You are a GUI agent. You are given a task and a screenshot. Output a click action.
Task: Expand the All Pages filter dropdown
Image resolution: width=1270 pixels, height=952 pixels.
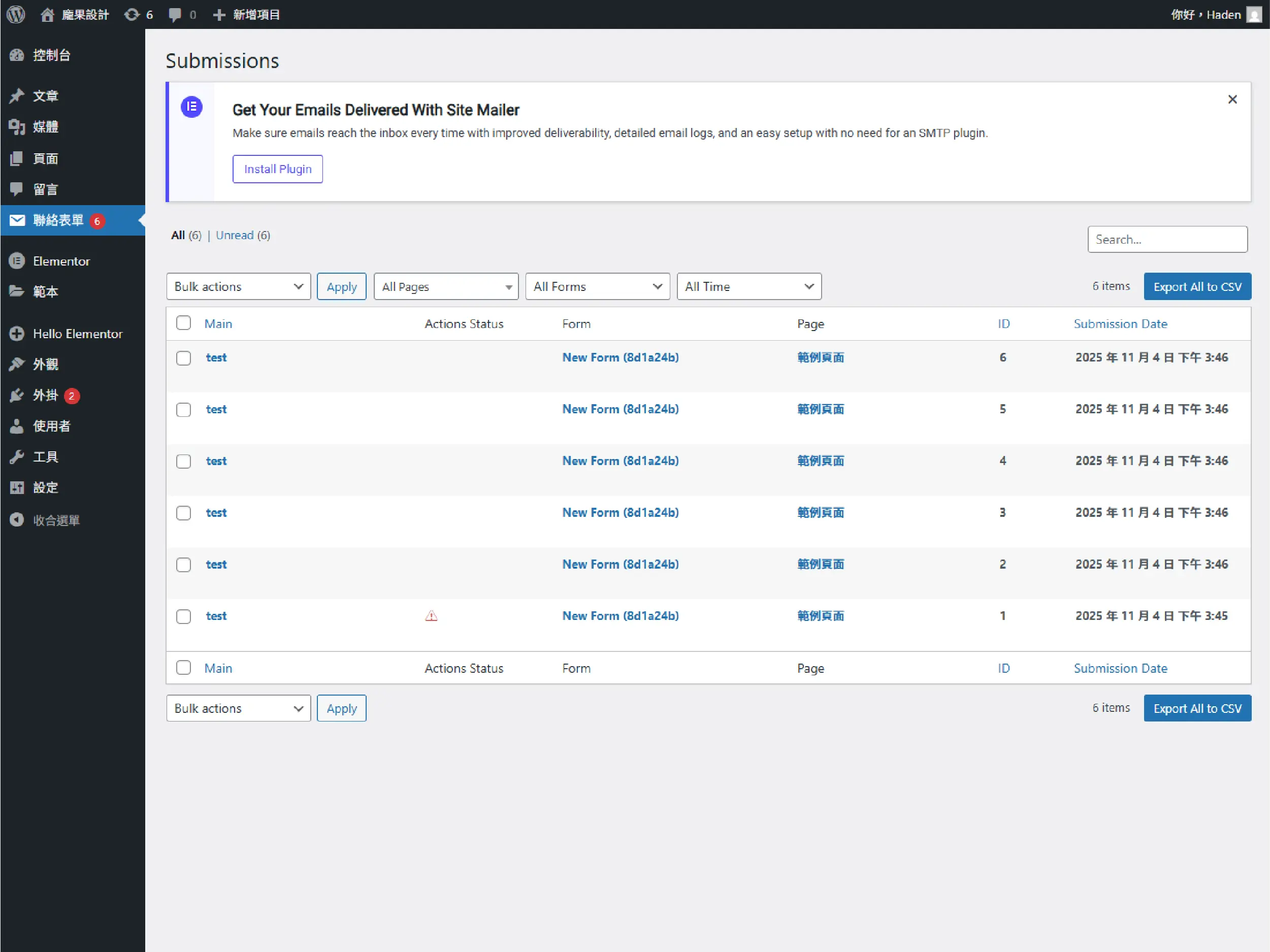[x=446, y=286]
